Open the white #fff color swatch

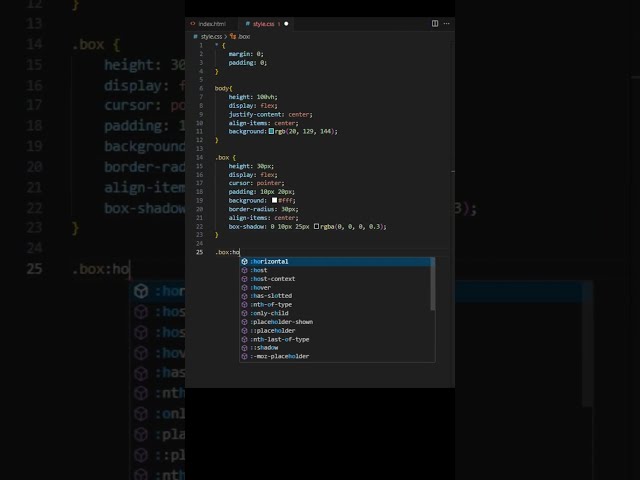[274, 200]
